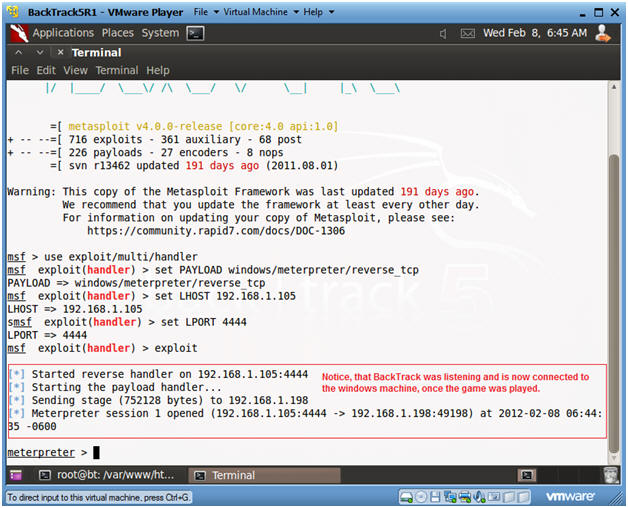The height and width of the screenshot is (508, 628).
Task: Click the terminal scrollbar down arrow
Action: pyautogui.click(x=614, y=458)
